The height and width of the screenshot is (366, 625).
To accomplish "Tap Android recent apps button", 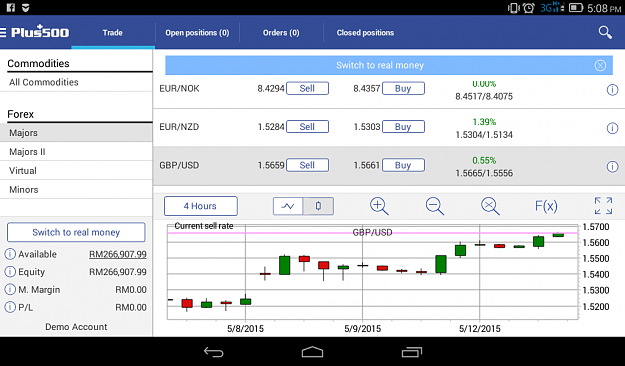I will (412, 352).
